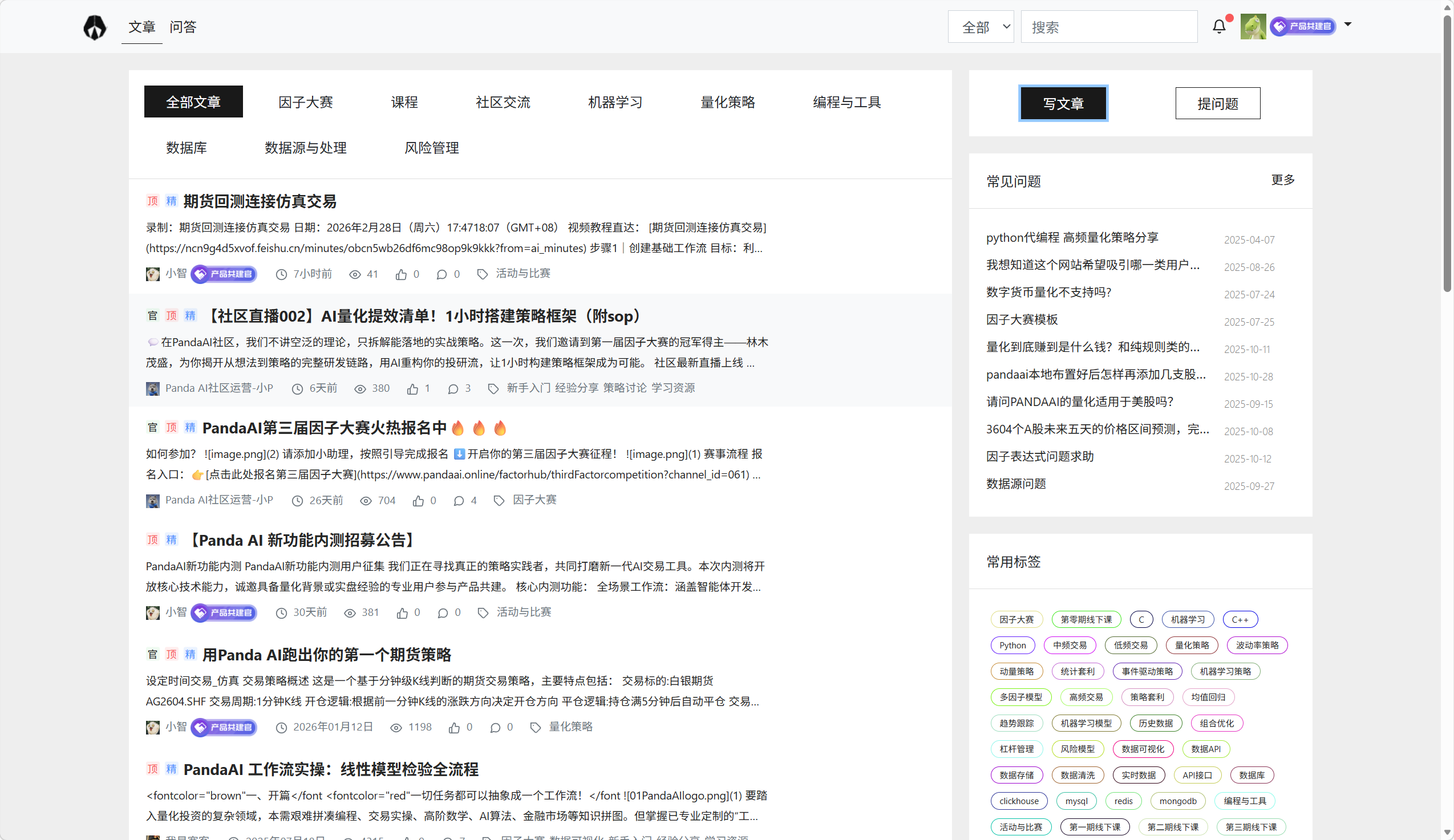1454x840 pixels.
Task: Select the Python tag chip
Action: coord(1012,645)
